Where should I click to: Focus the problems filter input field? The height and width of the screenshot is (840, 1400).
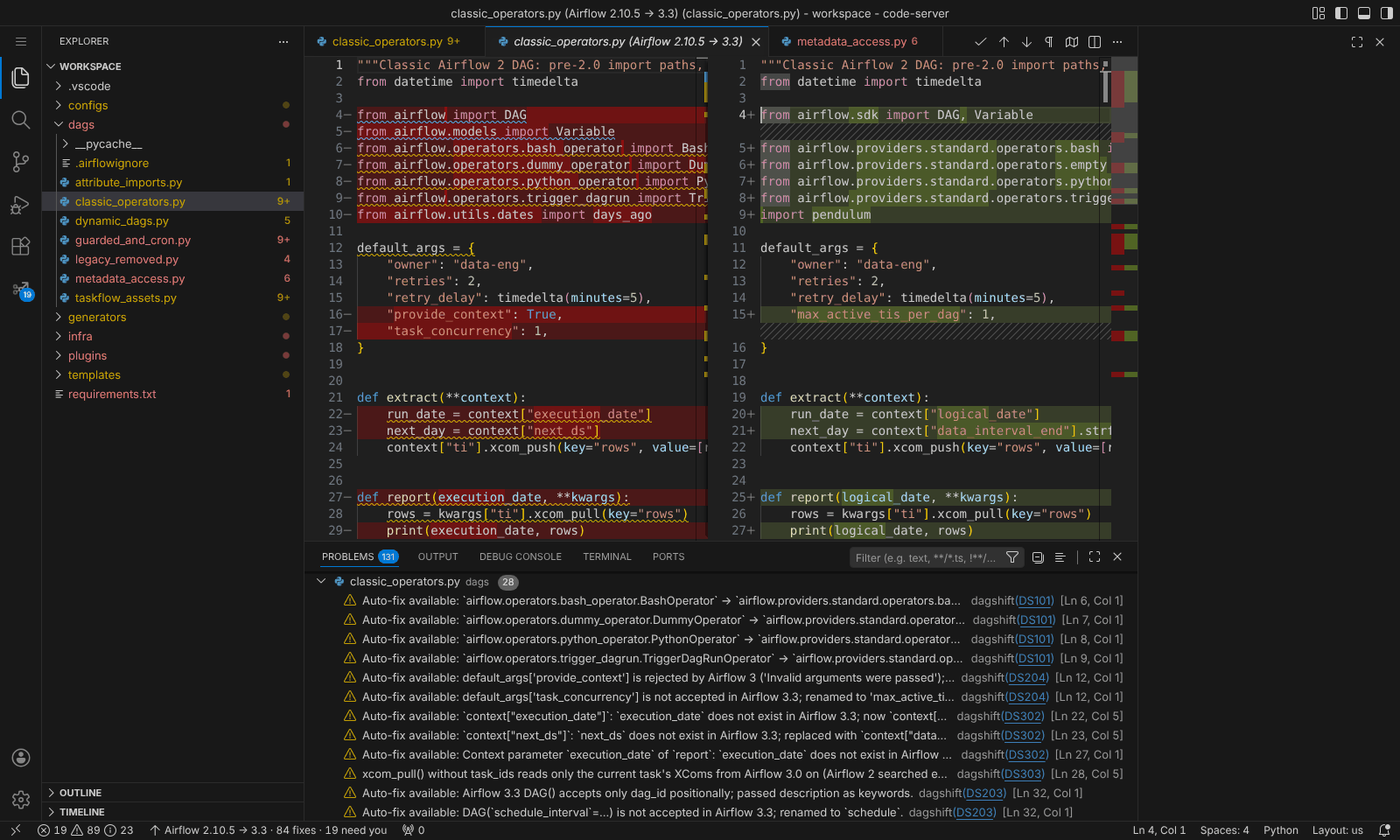[926, 557]
